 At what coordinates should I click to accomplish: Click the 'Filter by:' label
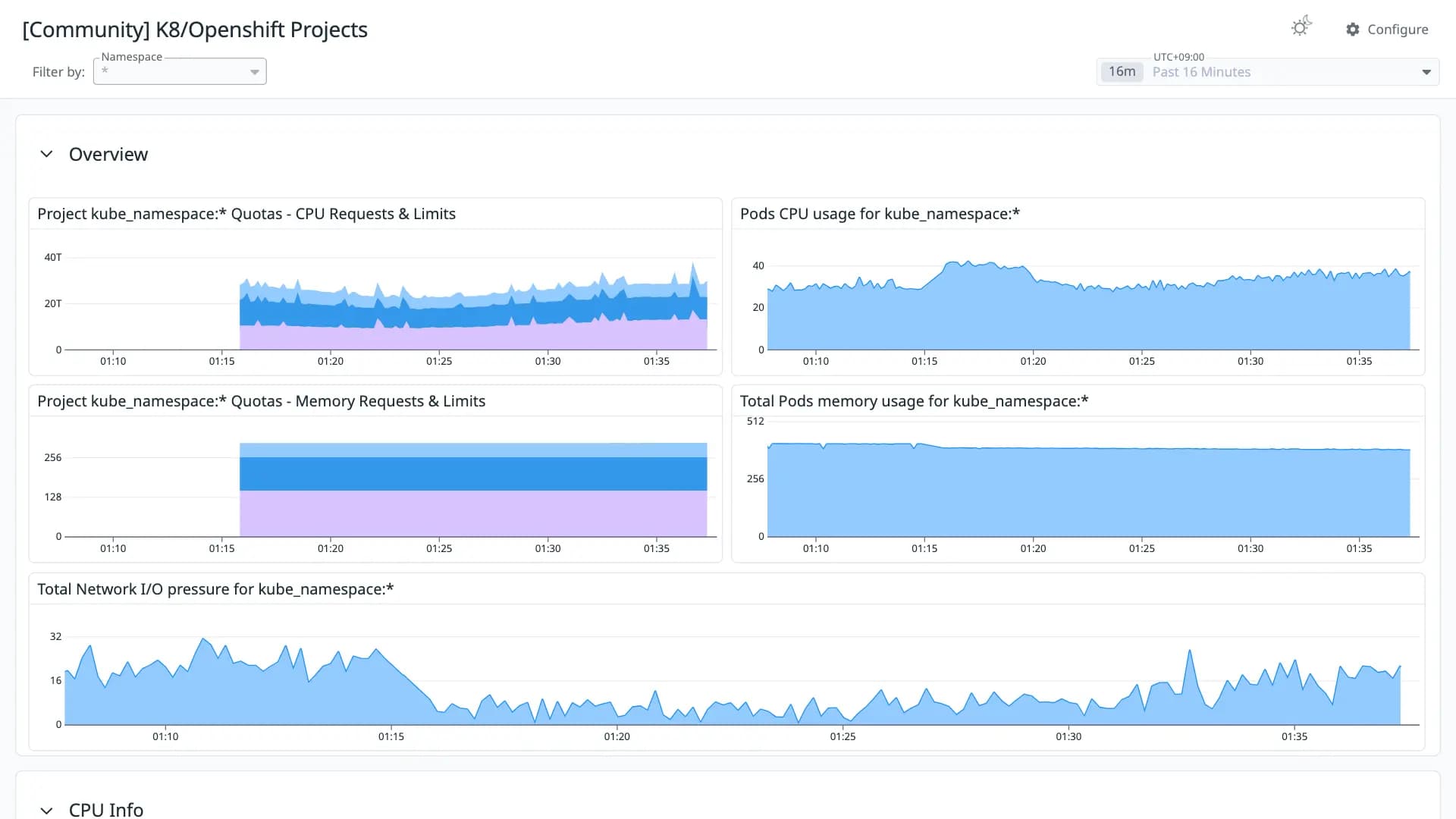tap(58, 72)
